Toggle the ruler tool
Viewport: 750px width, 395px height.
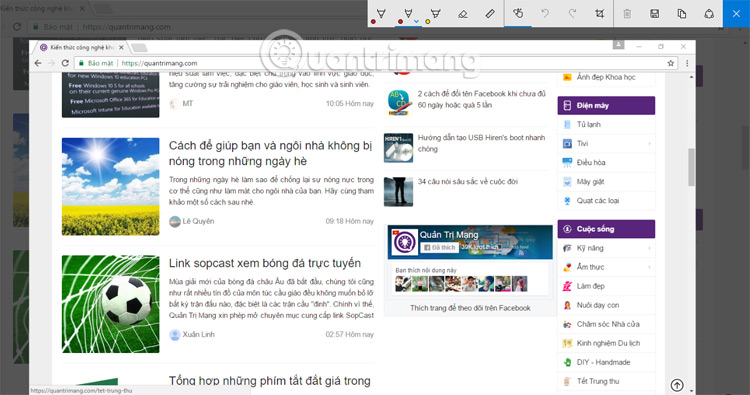[490, 13]
